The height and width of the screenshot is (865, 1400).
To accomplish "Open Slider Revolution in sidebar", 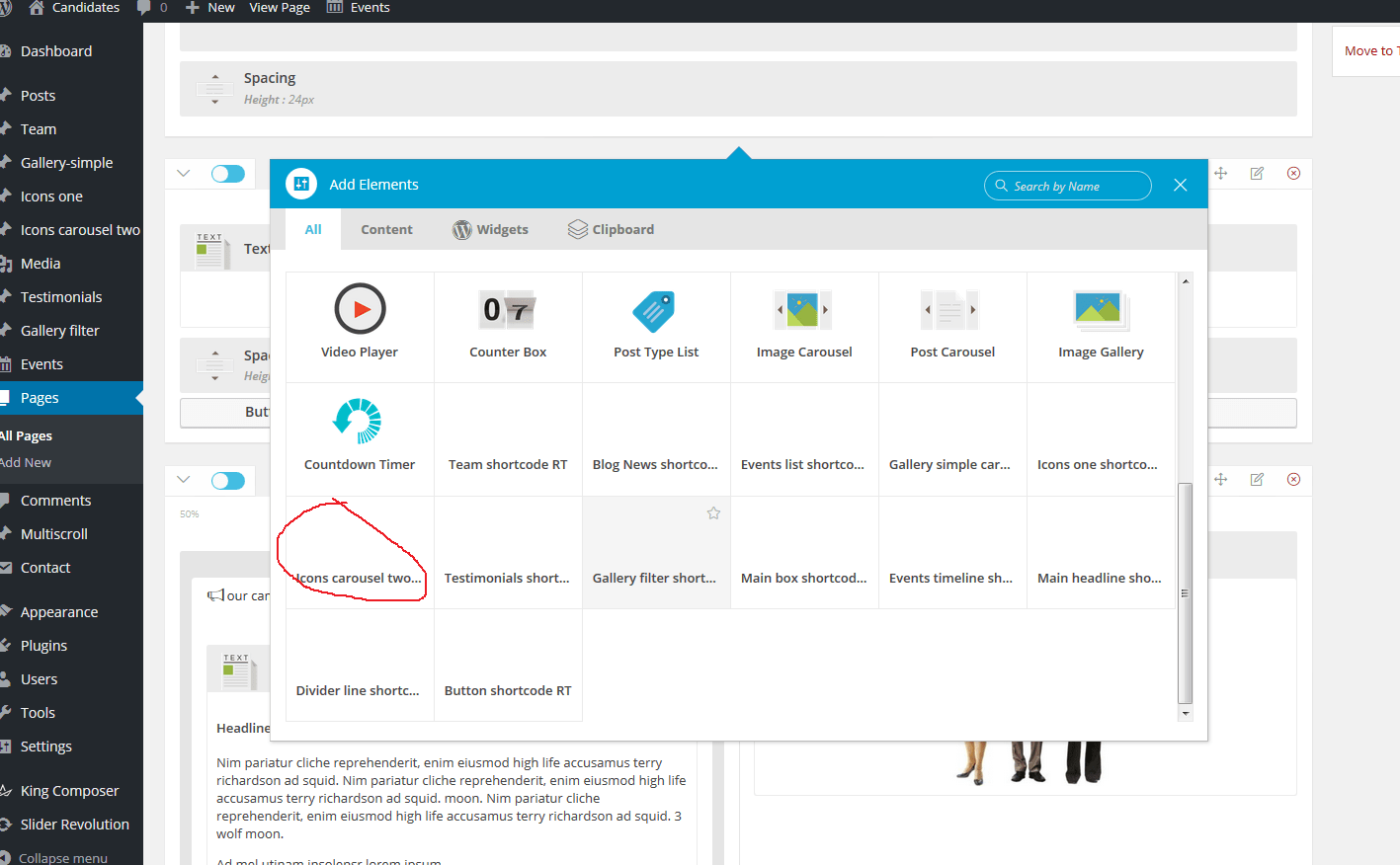I will 74,825.
